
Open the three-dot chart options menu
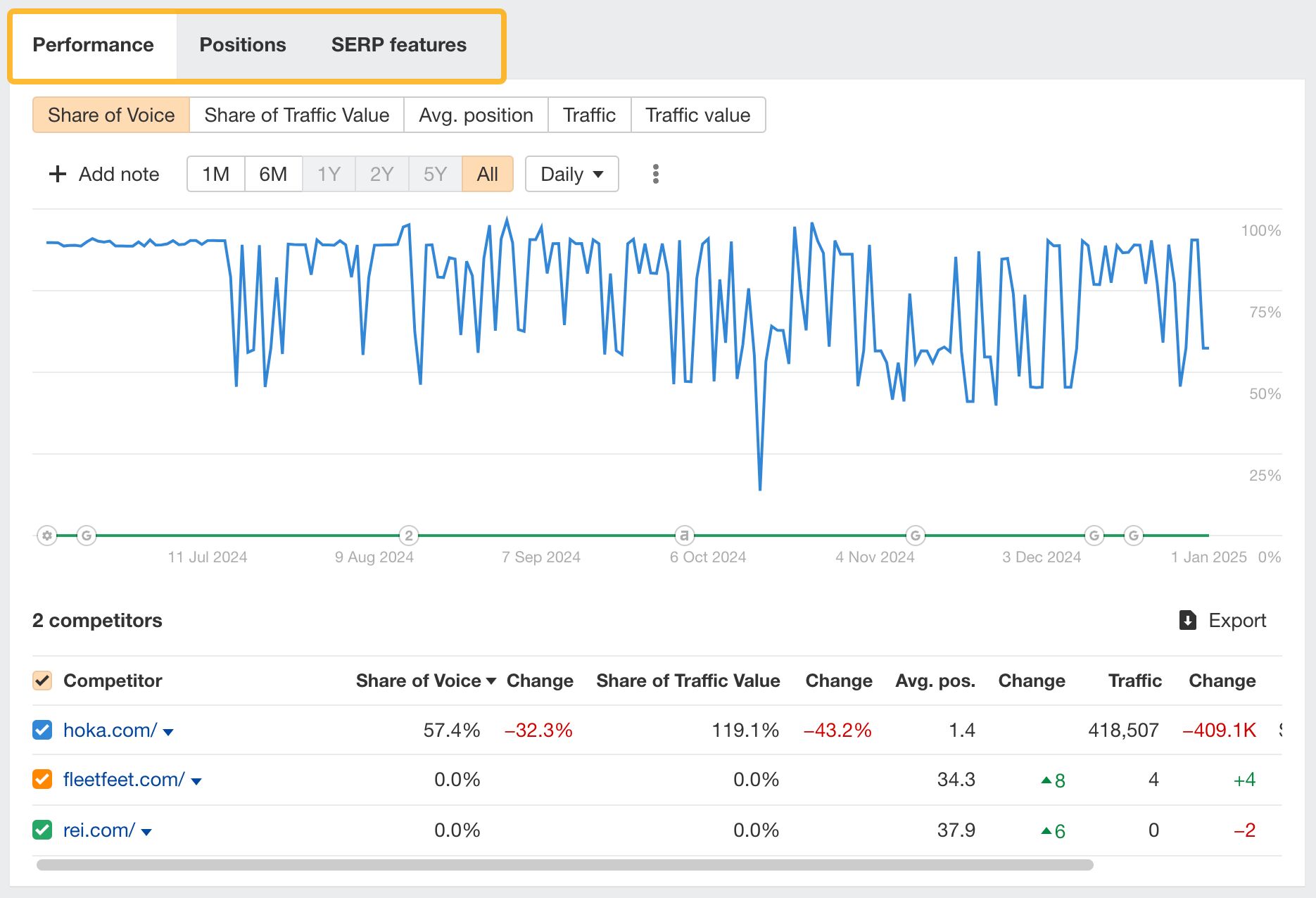tap(655, 174)
